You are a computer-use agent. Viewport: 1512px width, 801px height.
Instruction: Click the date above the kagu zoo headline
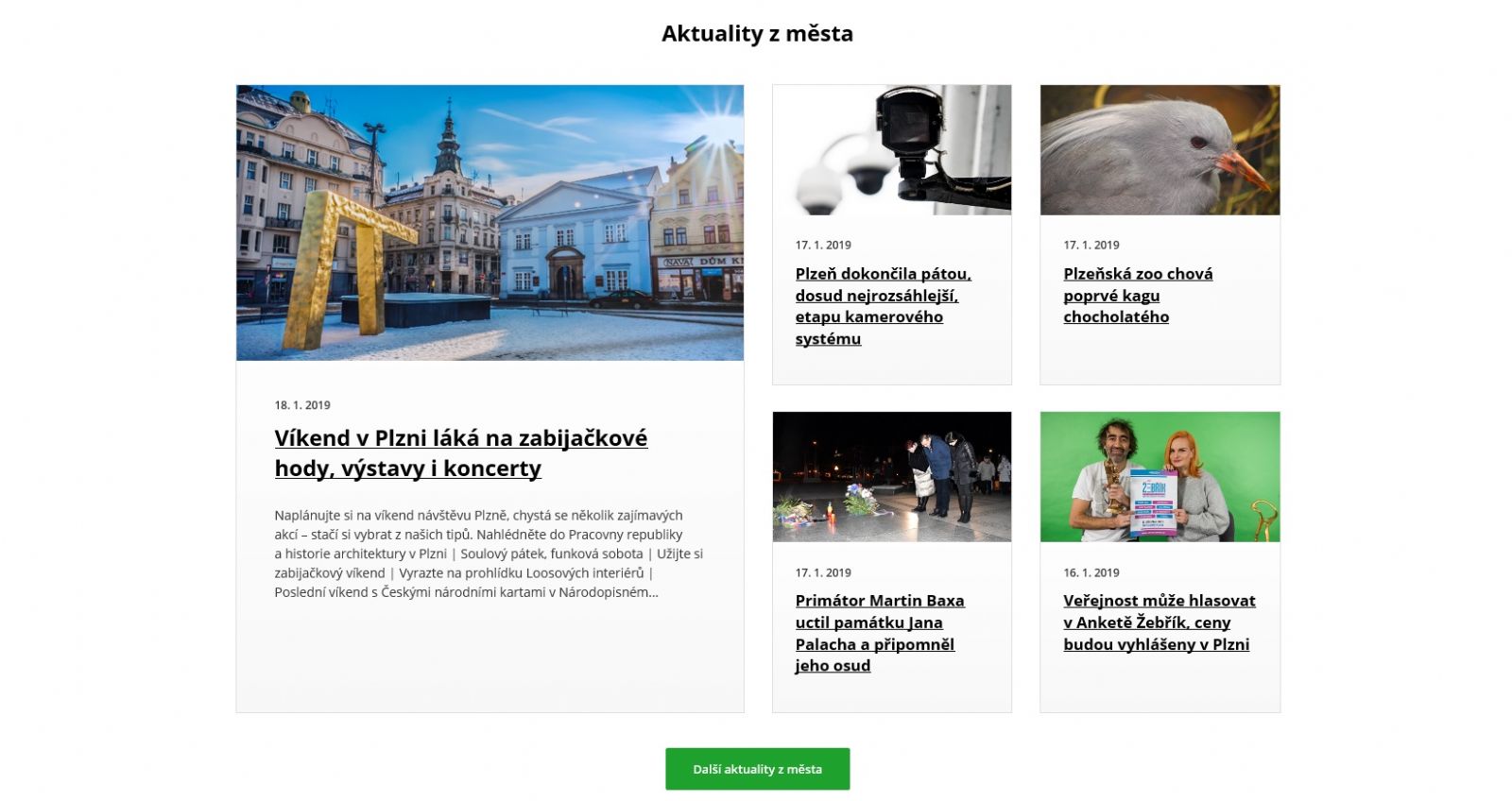click(1091, 245)
